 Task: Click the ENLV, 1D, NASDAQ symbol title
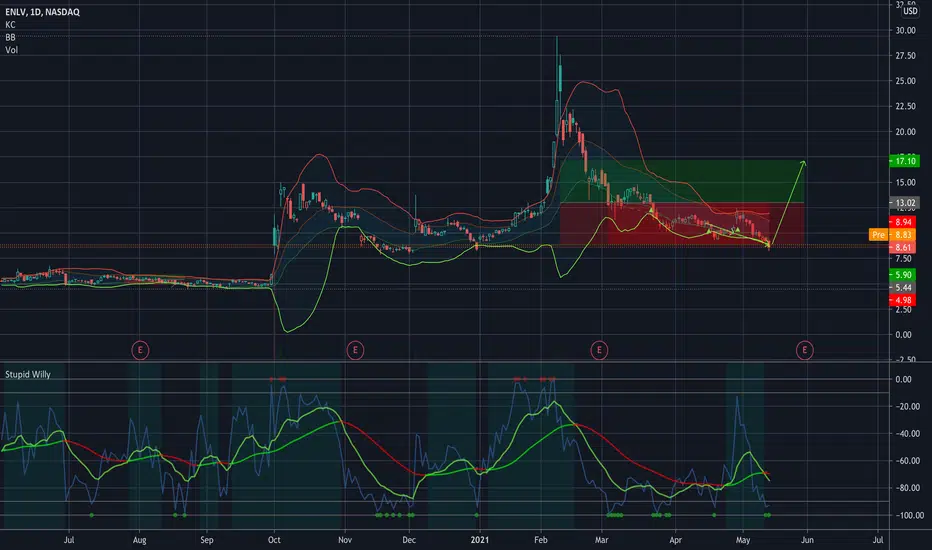pyautogui.click(x=42, y=12)
